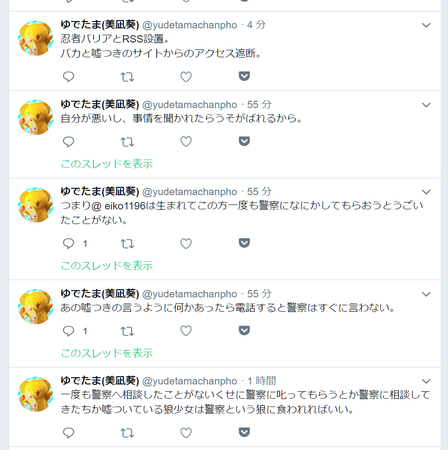The height and width of the screenshot is (450, 448).
Task: Open the dropdown chevron on the 4 分 tweet
Action: [426, 25]
